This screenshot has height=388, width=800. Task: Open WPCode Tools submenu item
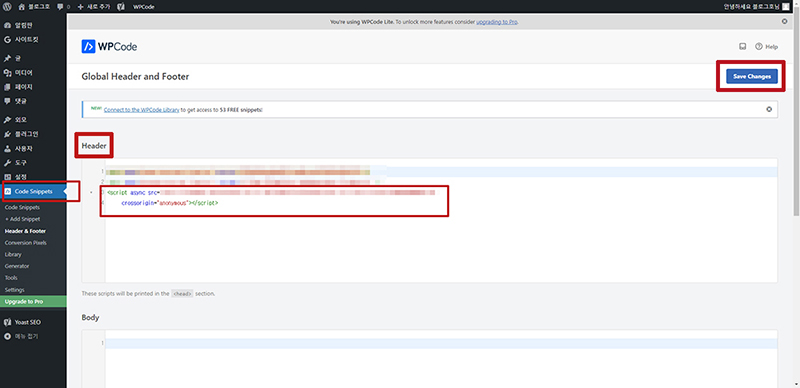click(11, 278)
